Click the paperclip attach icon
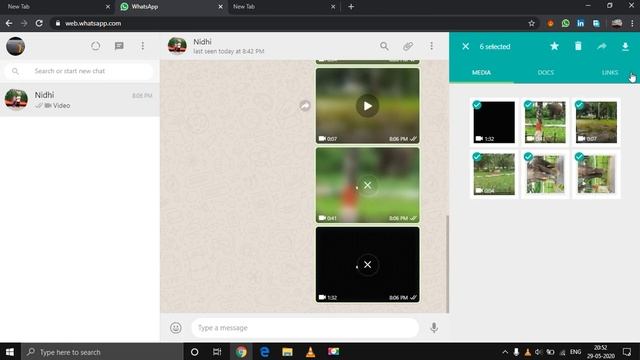The width and height of the screenshot is (640, 360). tap(408, 46)
